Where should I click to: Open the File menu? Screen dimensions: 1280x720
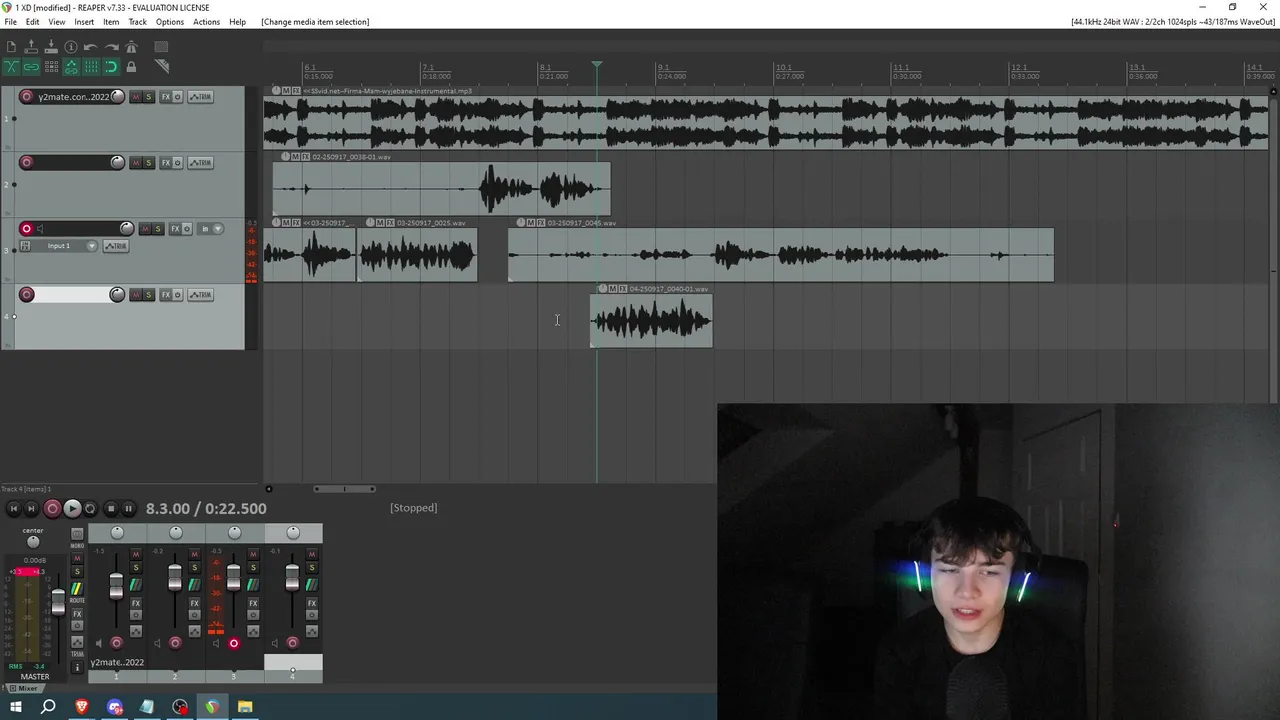click(x=10, y=22)
